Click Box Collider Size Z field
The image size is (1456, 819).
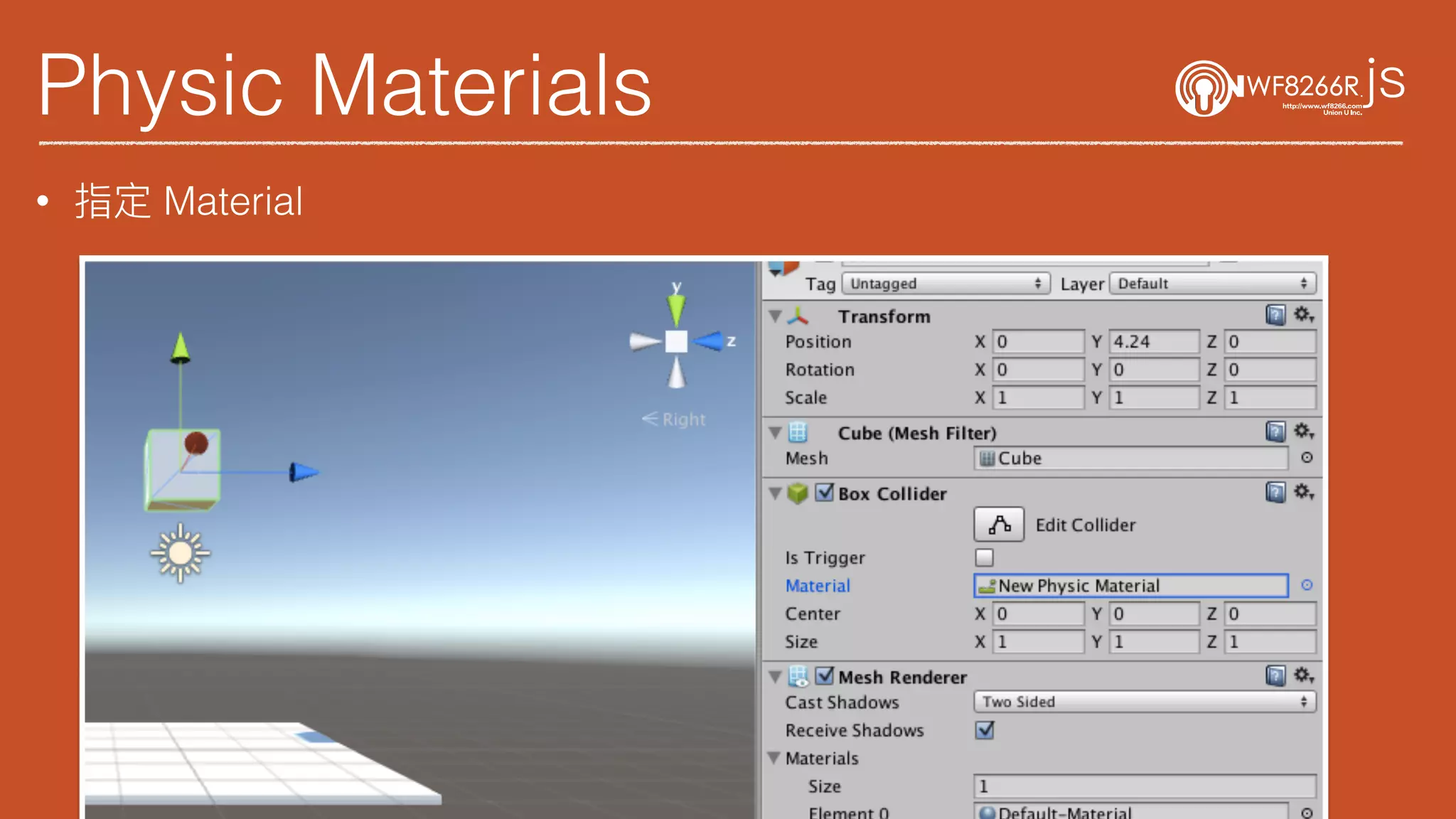1270,642
